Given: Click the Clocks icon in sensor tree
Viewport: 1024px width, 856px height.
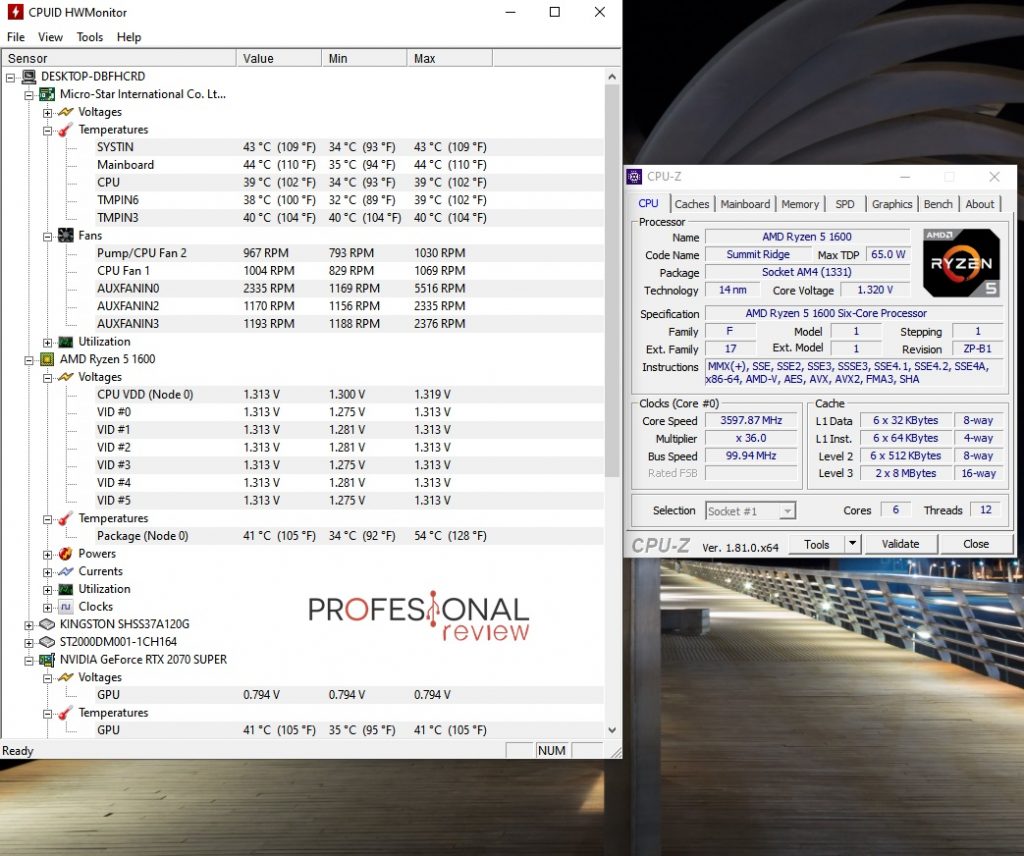Looking at the screenshot, I should [65, 607].
